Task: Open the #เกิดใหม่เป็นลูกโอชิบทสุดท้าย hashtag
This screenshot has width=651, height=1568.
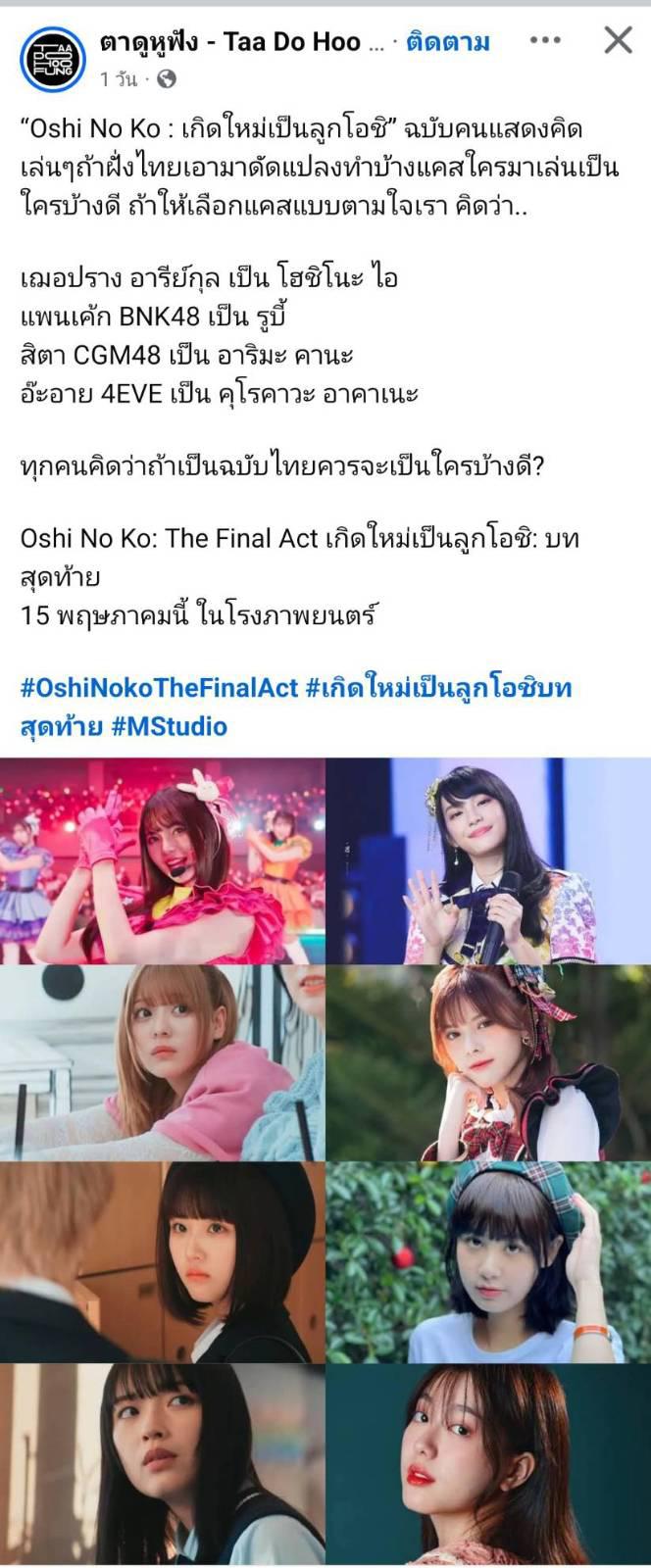Action: 294,706
